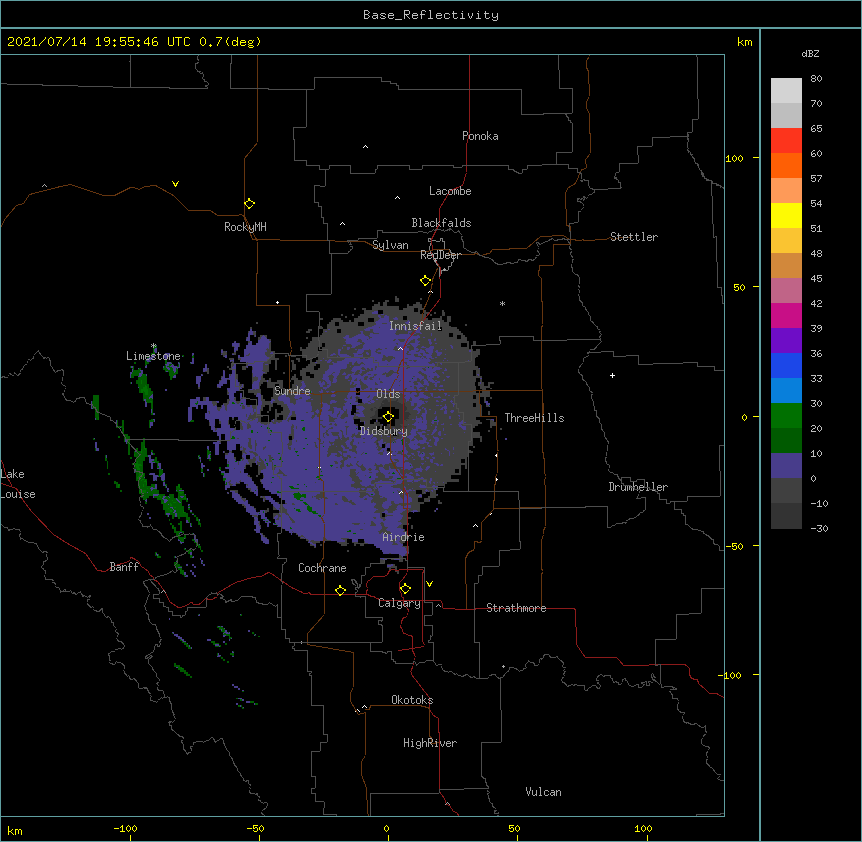Click the 80 value in dBZ legend
Screen dimensions: 862x842
pos(816,79)
